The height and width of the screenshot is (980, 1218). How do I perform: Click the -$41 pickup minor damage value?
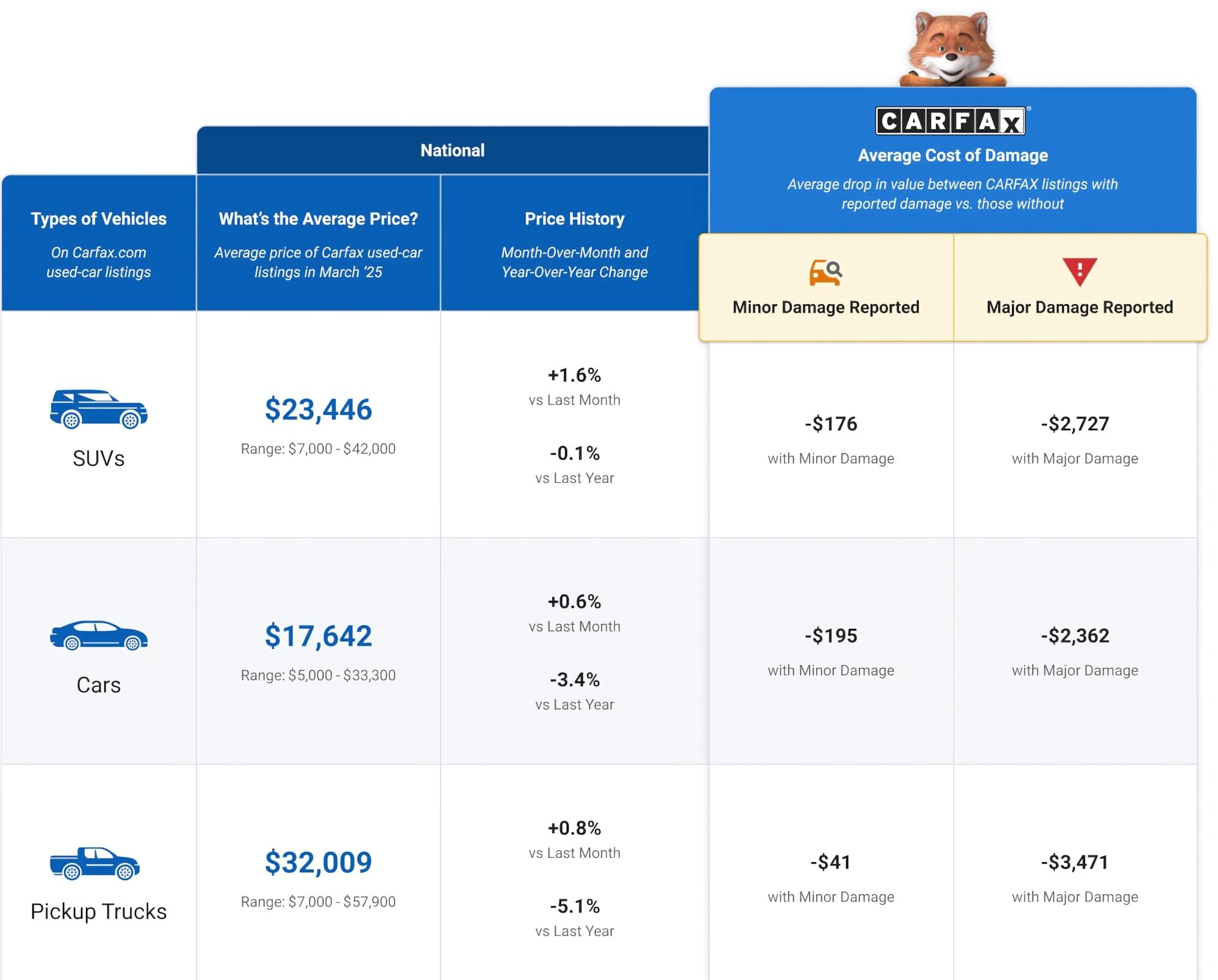coord(831,862)
